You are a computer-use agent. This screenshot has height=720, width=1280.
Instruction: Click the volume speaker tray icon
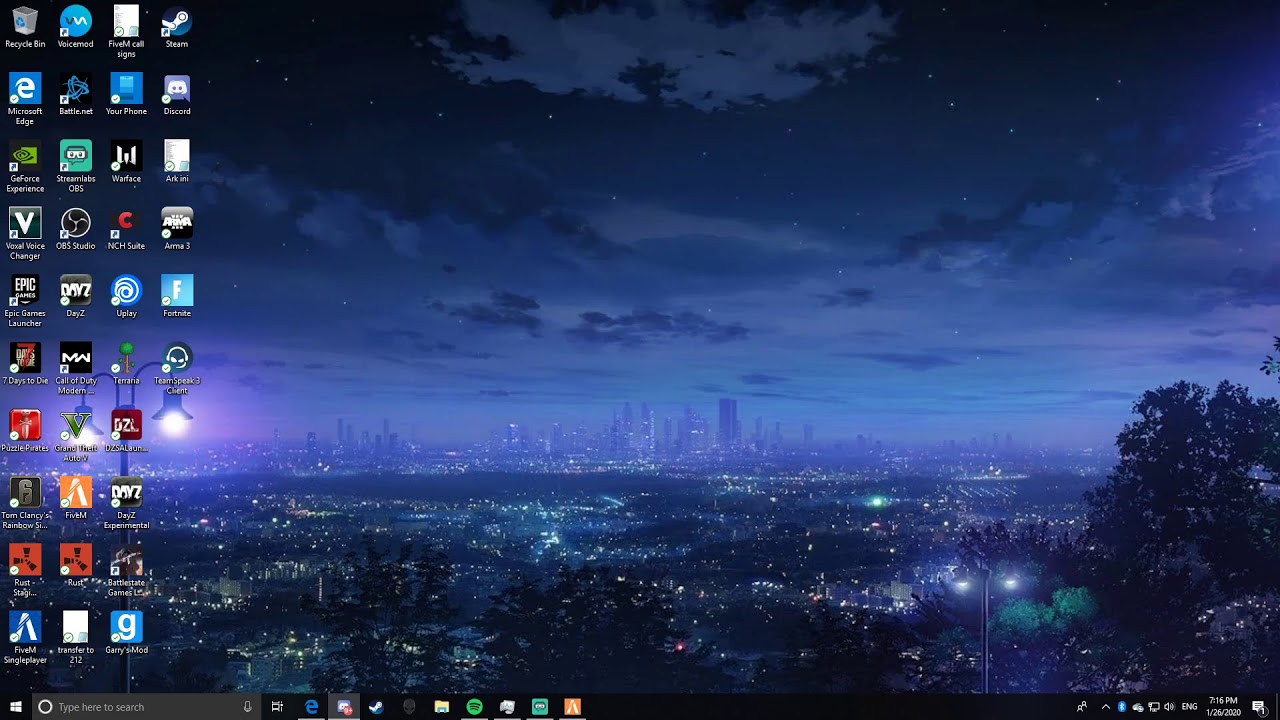[1169, 707]
